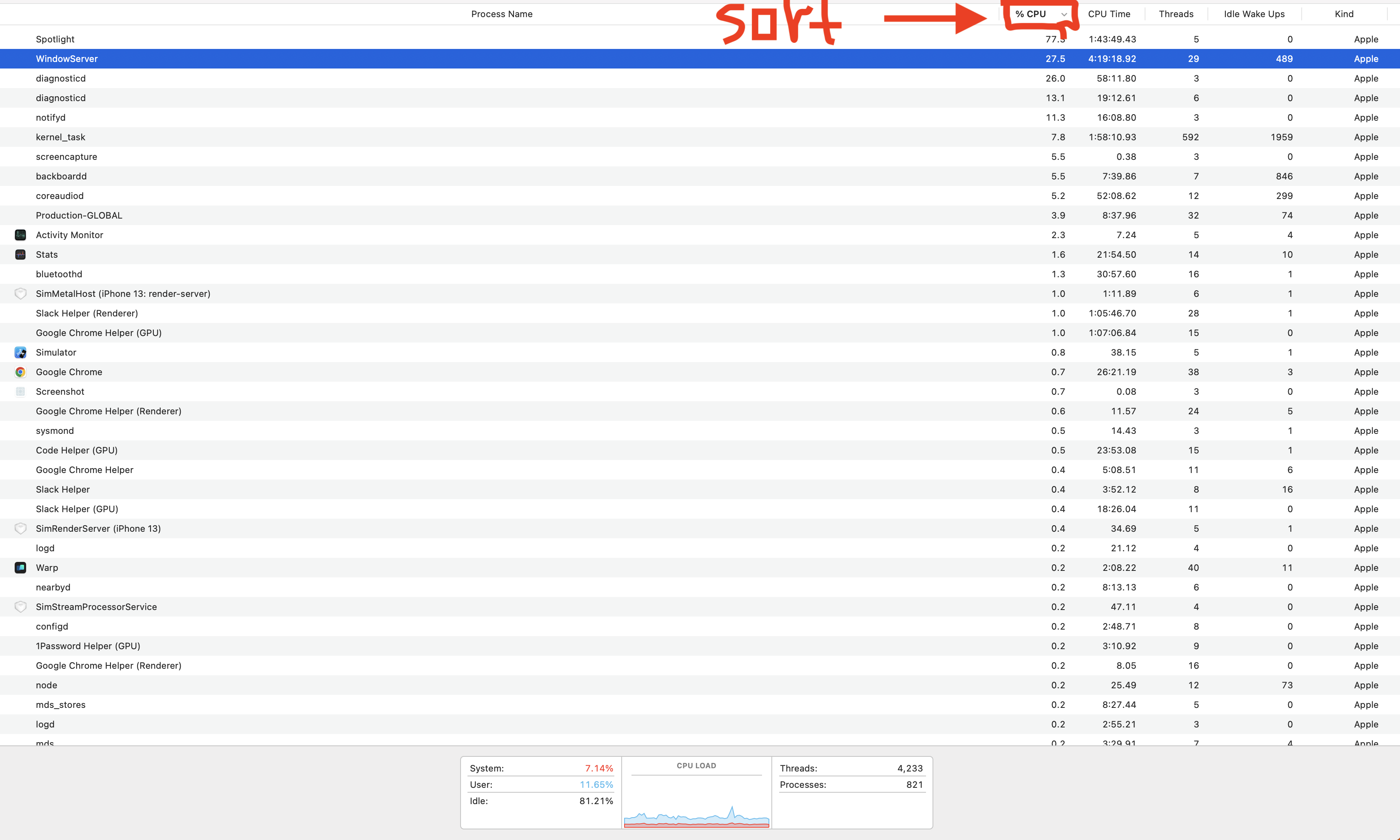The image size is (1400, 840).
Task: Select the mds_stores process
Action: tap(700, 705)
